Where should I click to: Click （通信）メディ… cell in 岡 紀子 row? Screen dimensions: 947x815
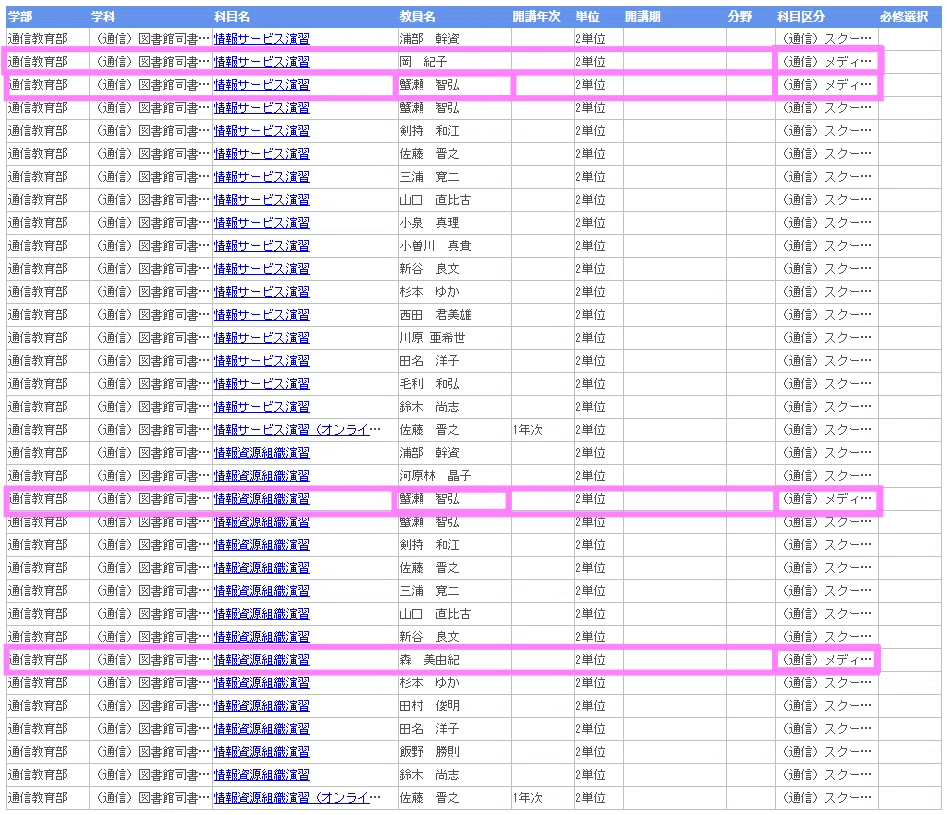point(827,62)
